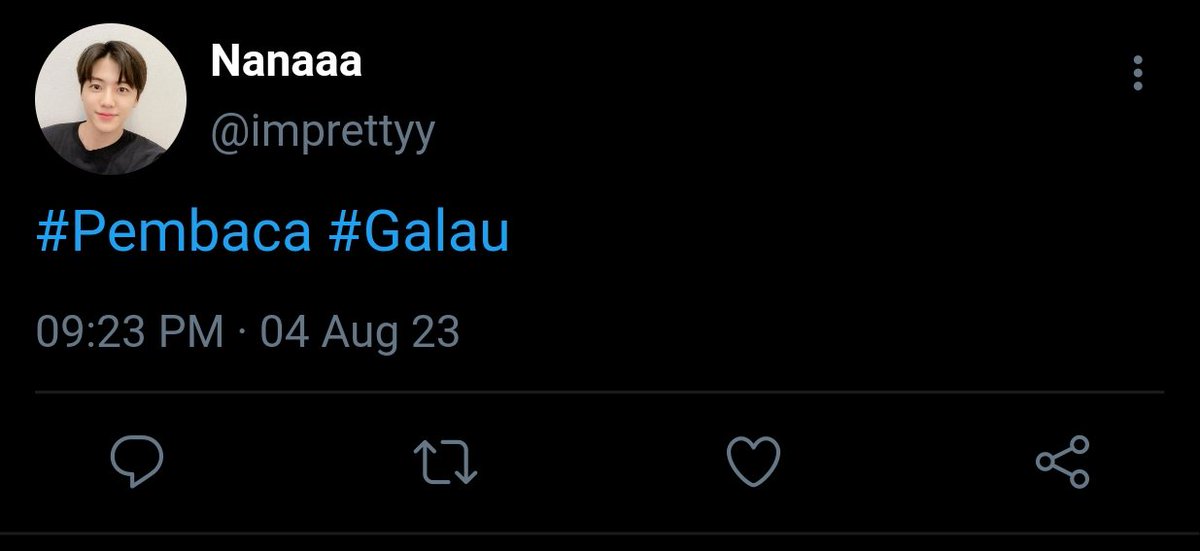This screenshot has height=551, width=1200.
Task: Open the #Pembaca hashtag
Action: 173,233
